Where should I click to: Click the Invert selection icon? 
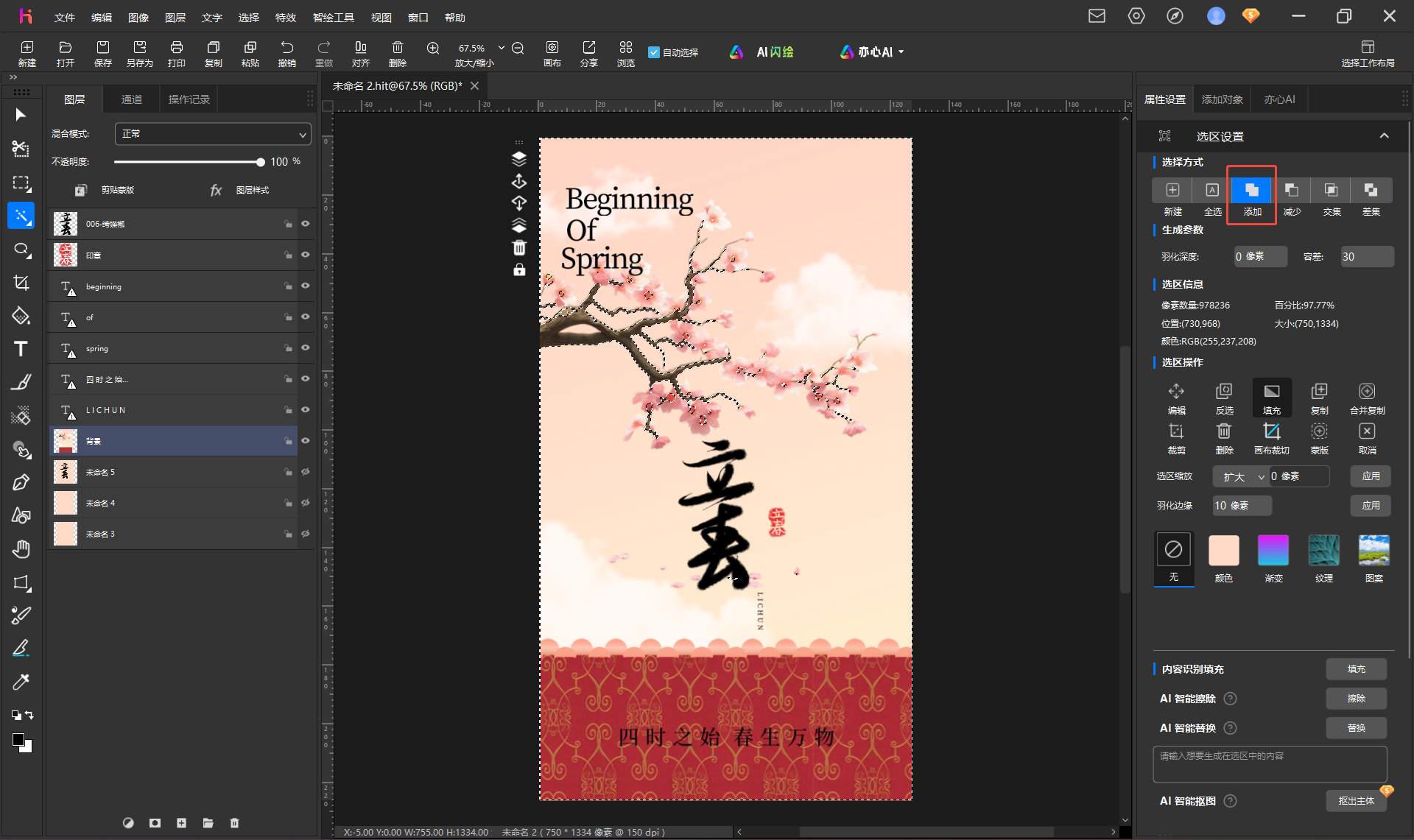(1224, 398)
